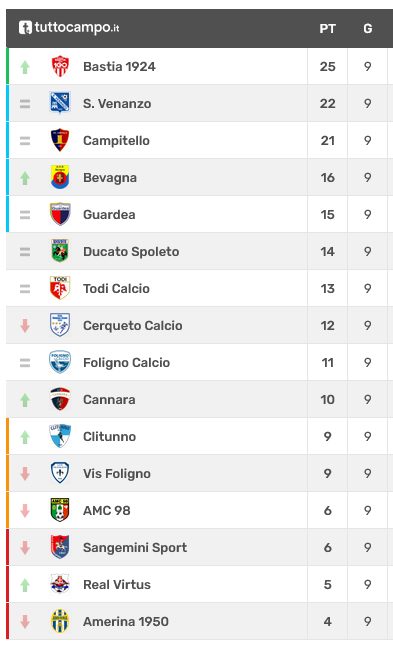Click the G column header
Screen dimensions: 393x650
click(368, 29)
